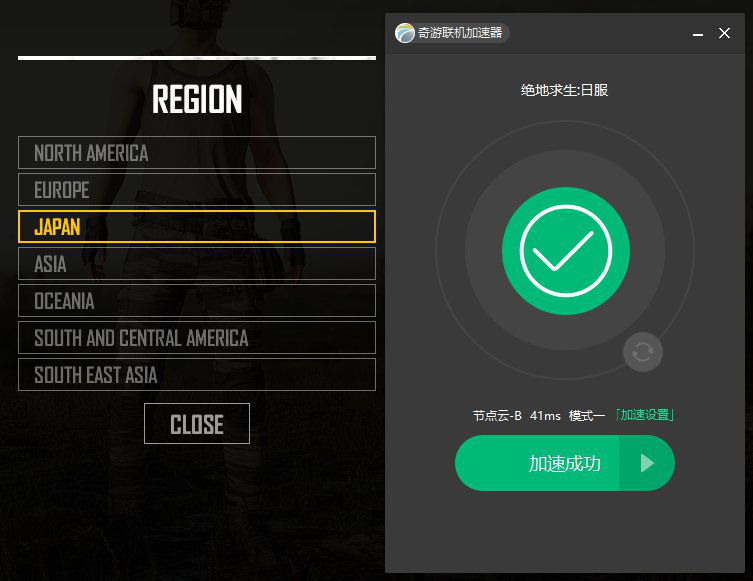Pick the Asia region entry
The width and height of the screenshot is (753, 581).
[x=197, y=264]
